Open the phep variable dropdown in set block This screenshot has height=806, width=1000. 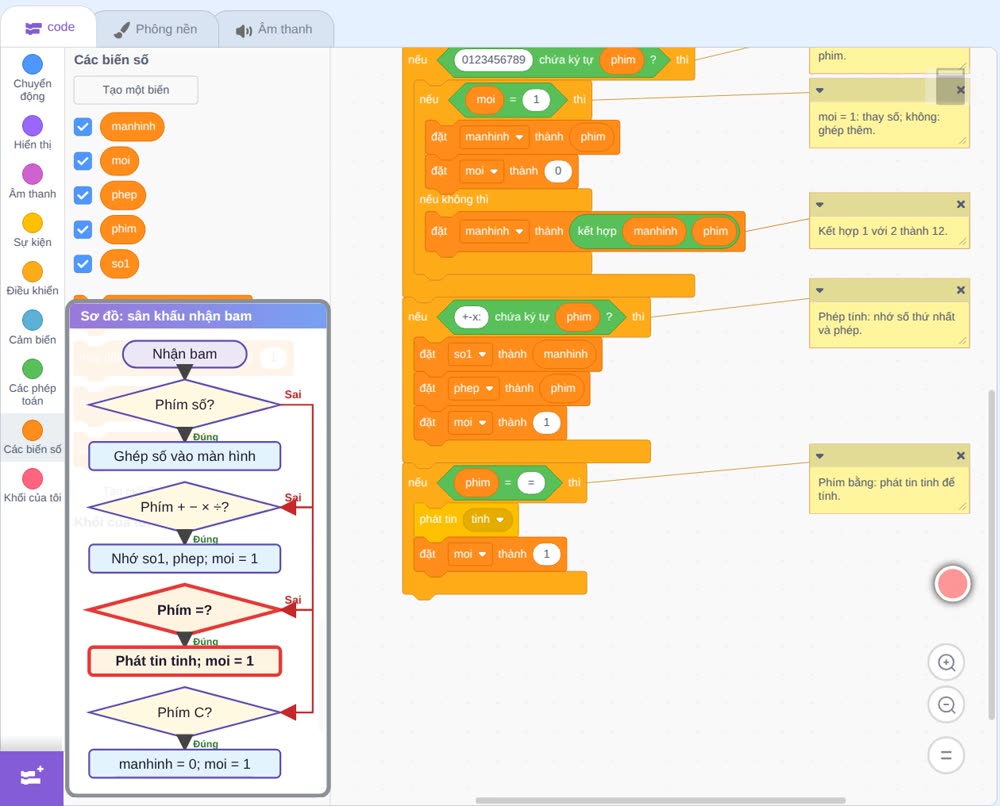click(x=473, y=388)
